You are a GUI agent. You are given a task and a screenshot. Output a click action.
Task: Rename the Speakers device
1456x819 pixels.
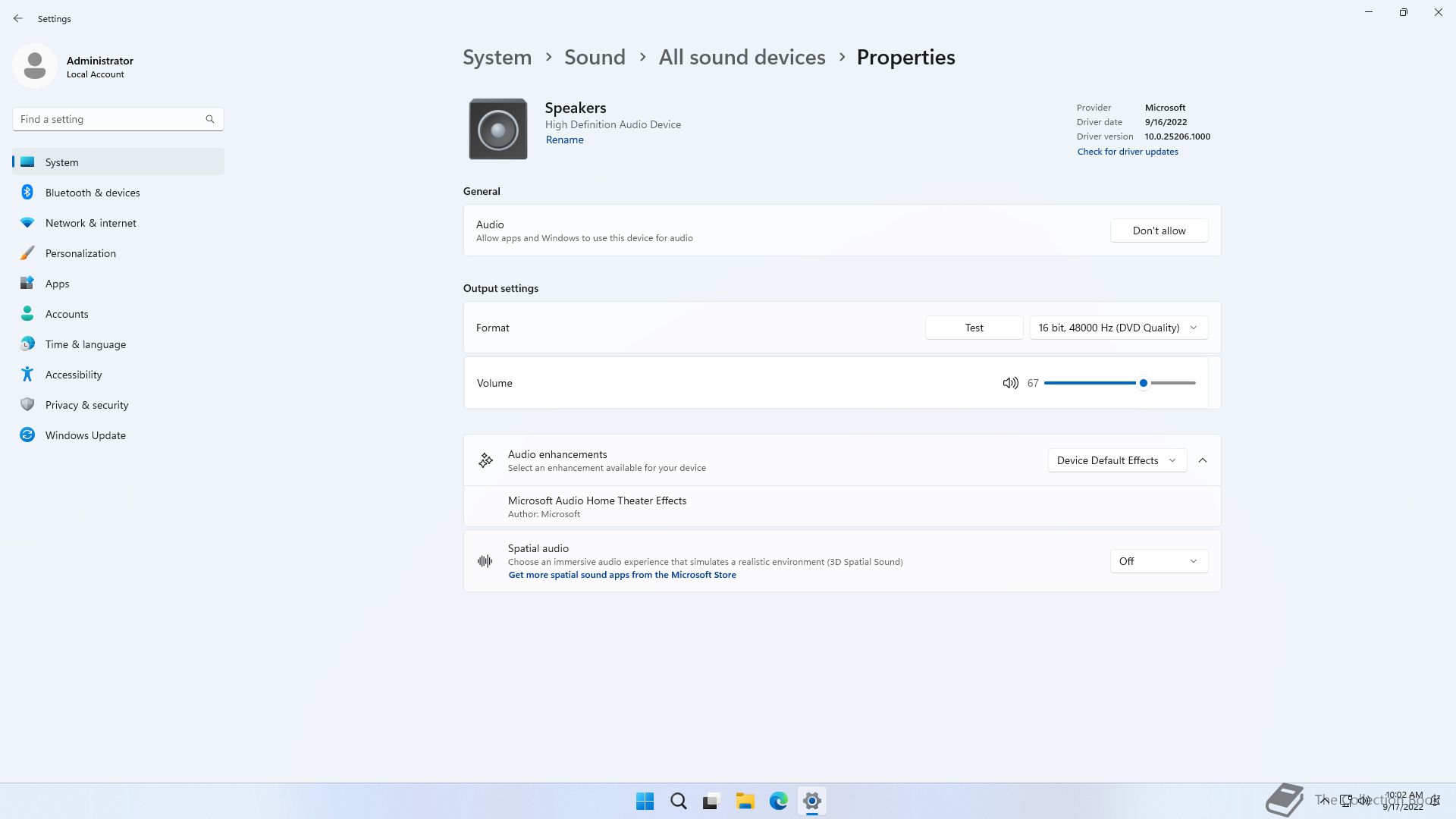565,140
